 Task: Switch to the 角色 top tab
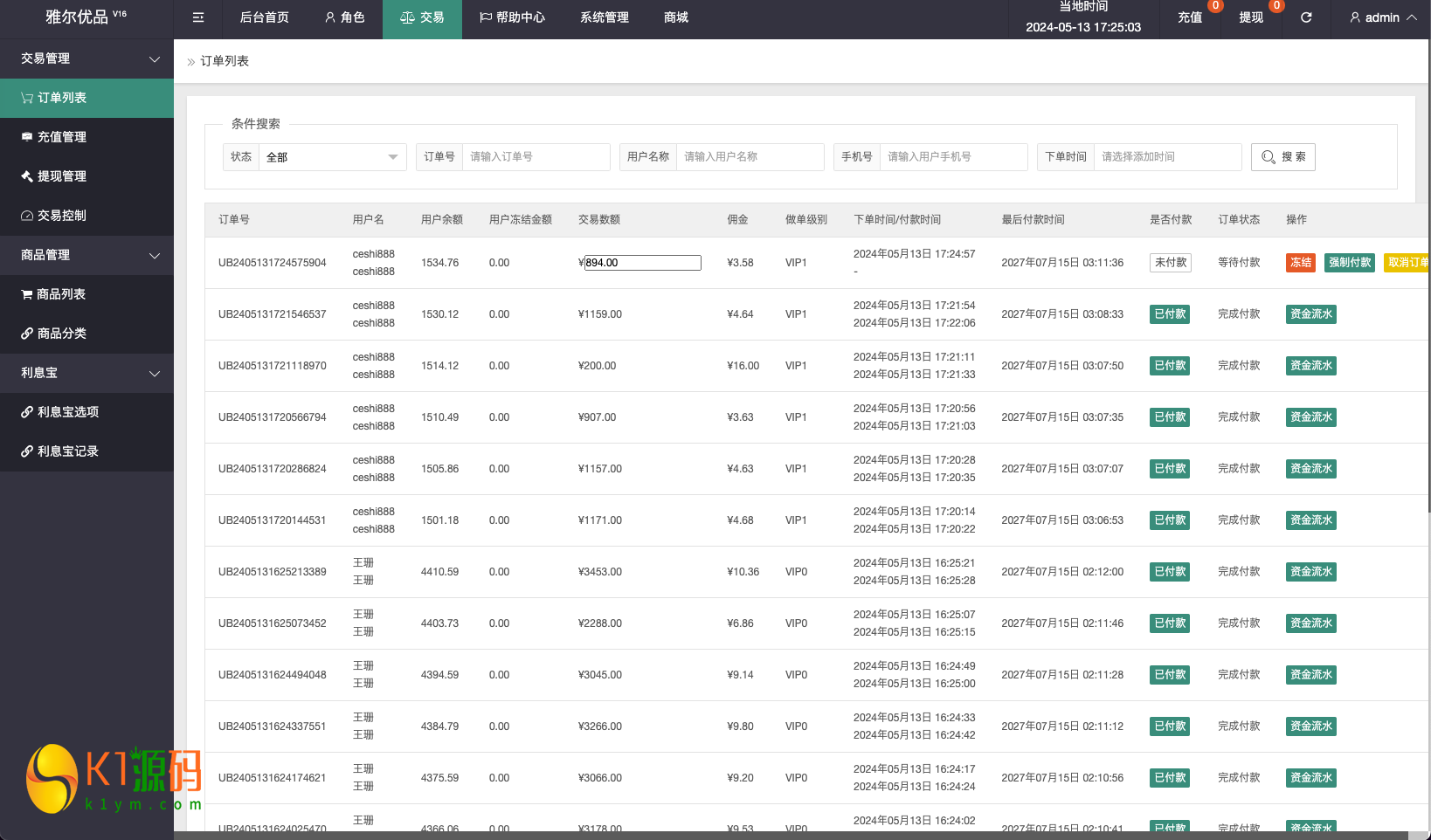tap(345, 17)
